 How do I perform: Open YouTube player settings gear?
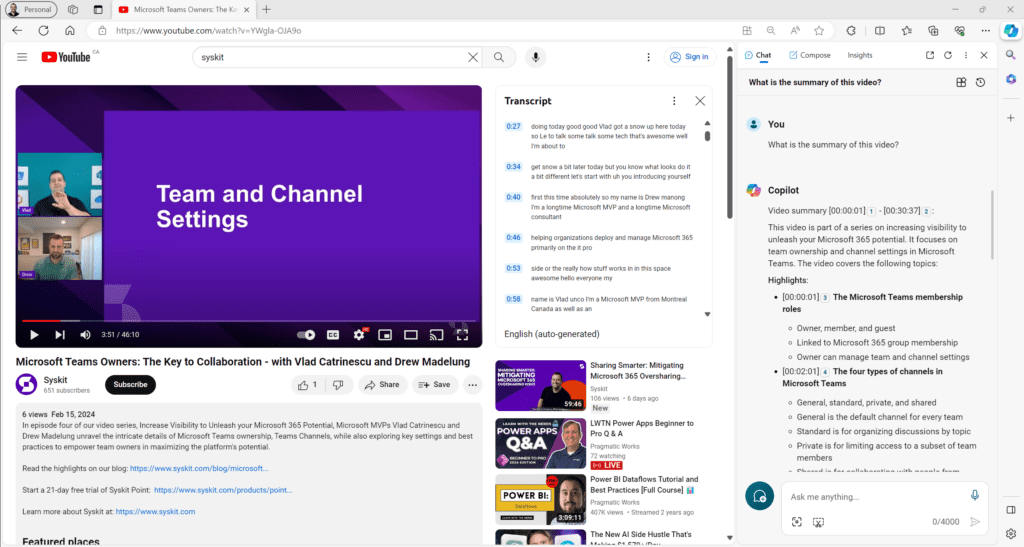359,335
